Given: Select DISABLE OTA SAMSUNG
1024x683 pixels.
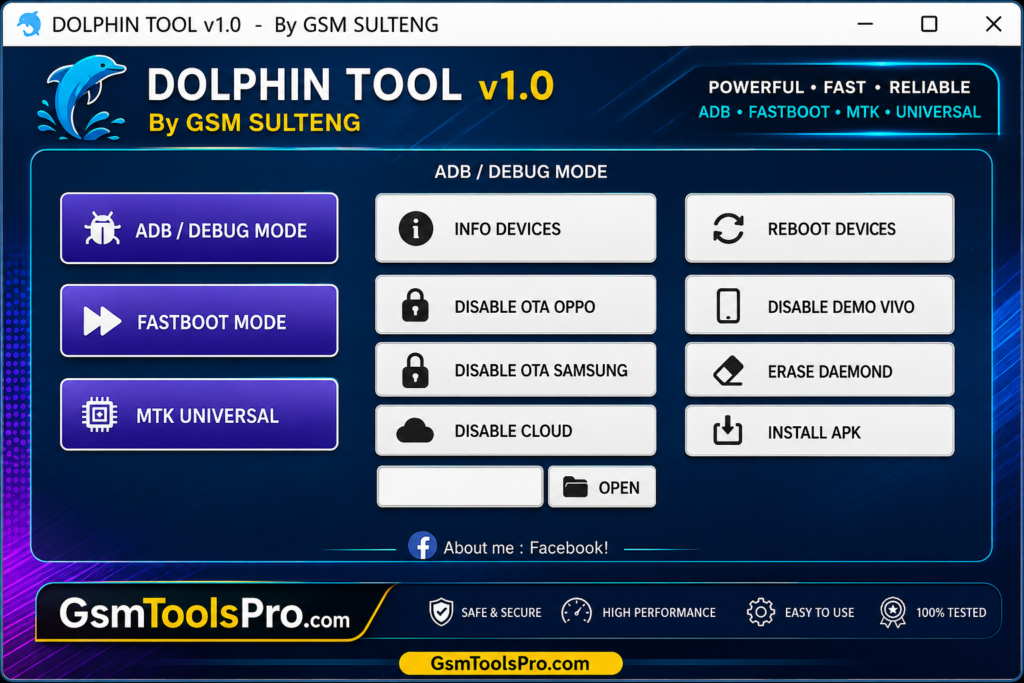Looking at the screenshot, I should click(516, 370).
